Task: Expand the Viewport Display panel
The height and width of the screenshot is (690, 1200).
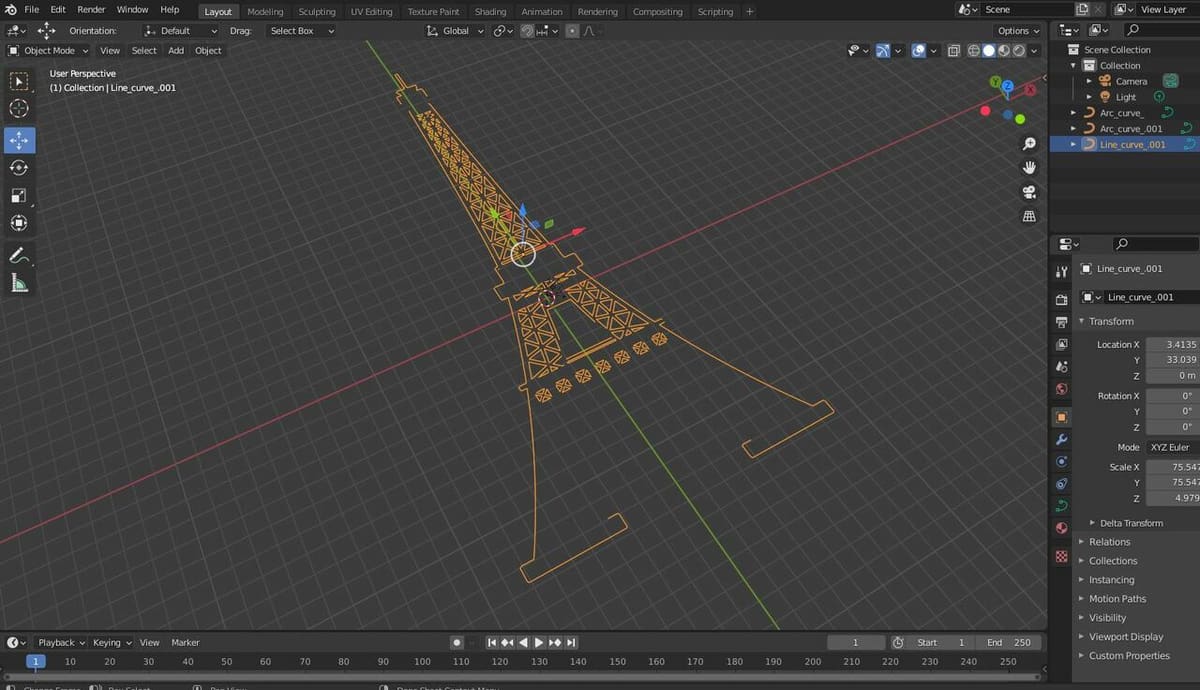Action: 1126,637
